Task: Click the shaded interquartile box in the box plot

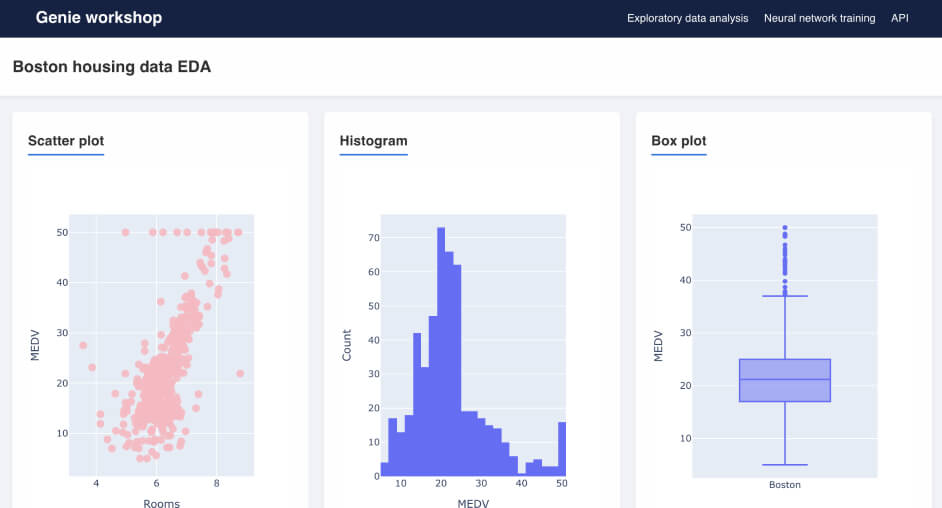Action: (785, 380)
